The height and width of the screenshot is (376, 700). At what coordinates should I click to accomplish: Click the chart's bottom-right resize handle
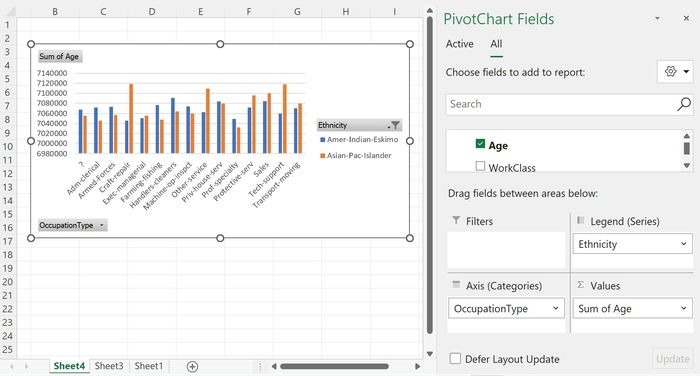tap(410, 238)
